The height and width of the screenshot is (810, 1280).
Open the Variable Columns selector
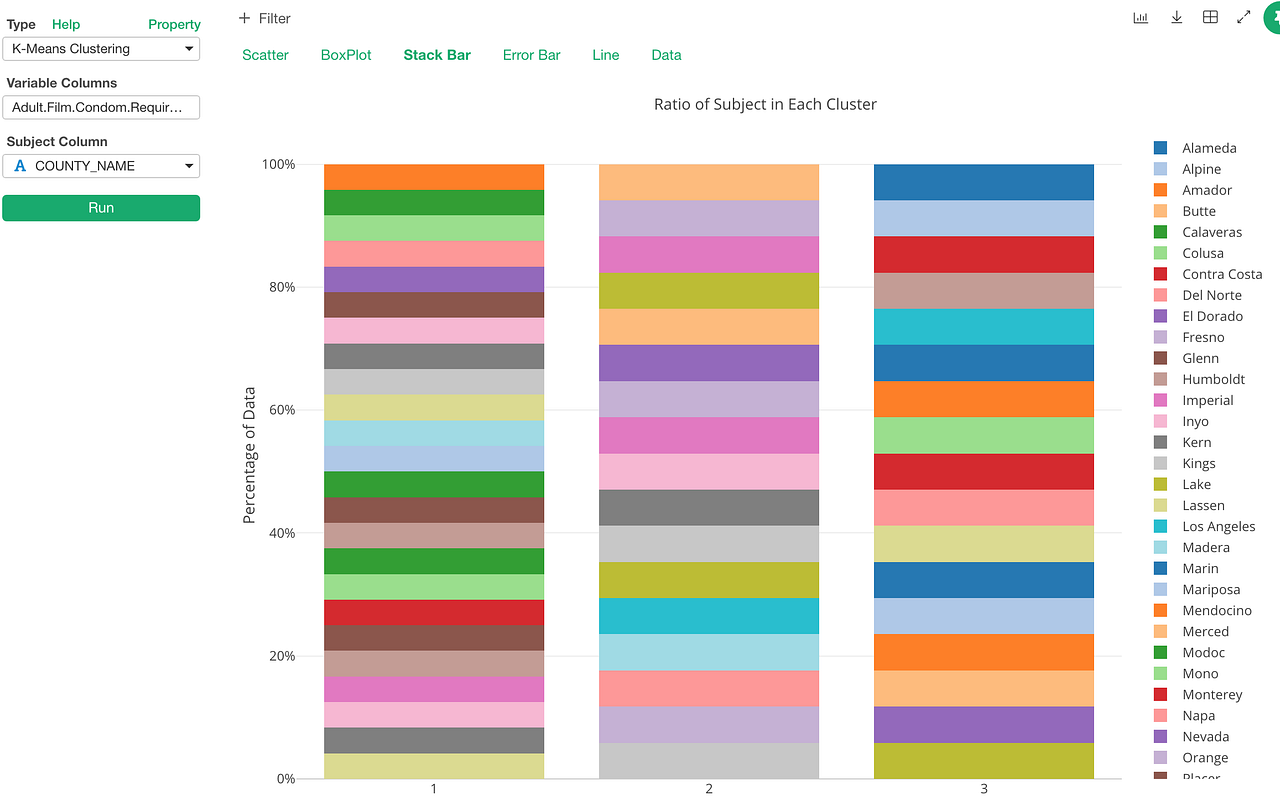point(101,107)
